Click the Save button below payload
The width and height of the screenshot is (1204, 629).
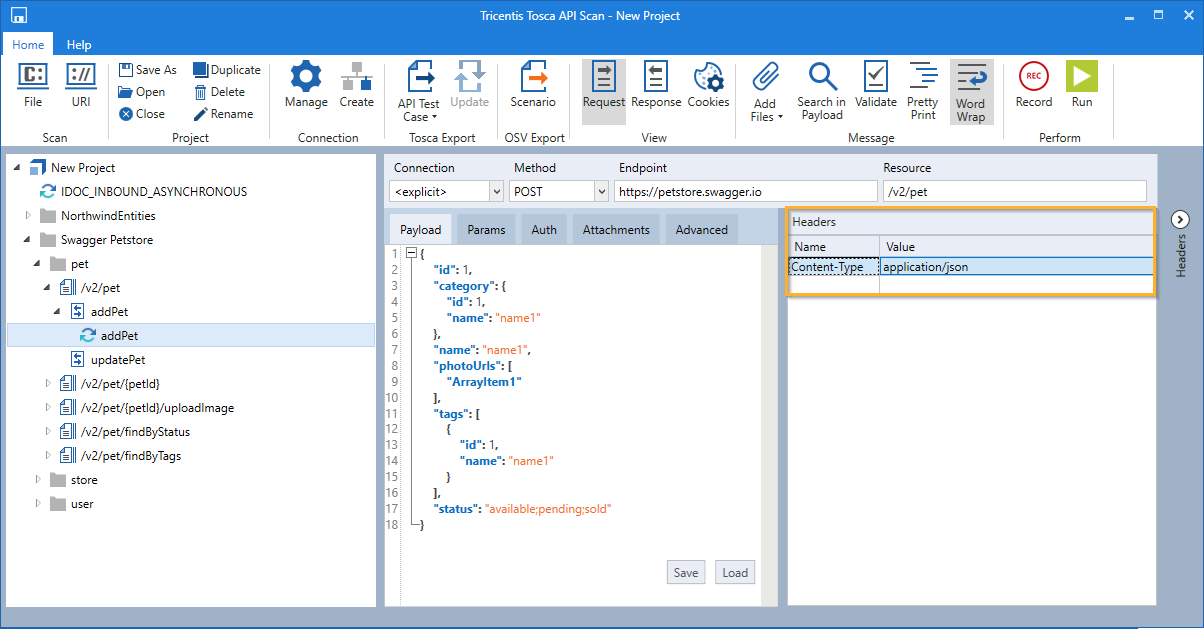(x=685, y=573)
